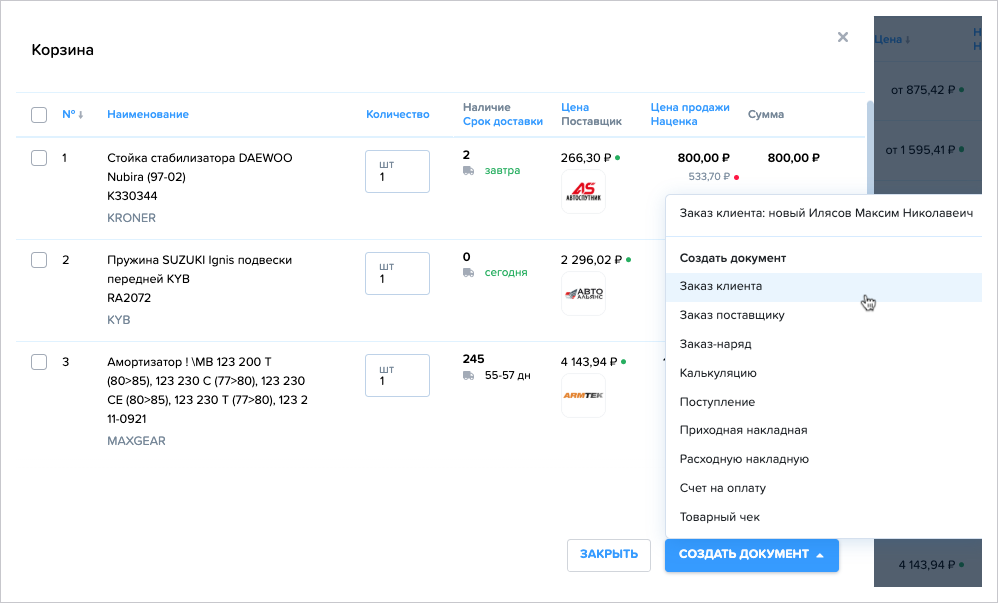The image size is (998, 603).
Task: Click article number 11-0921
Action: point(127,419)
